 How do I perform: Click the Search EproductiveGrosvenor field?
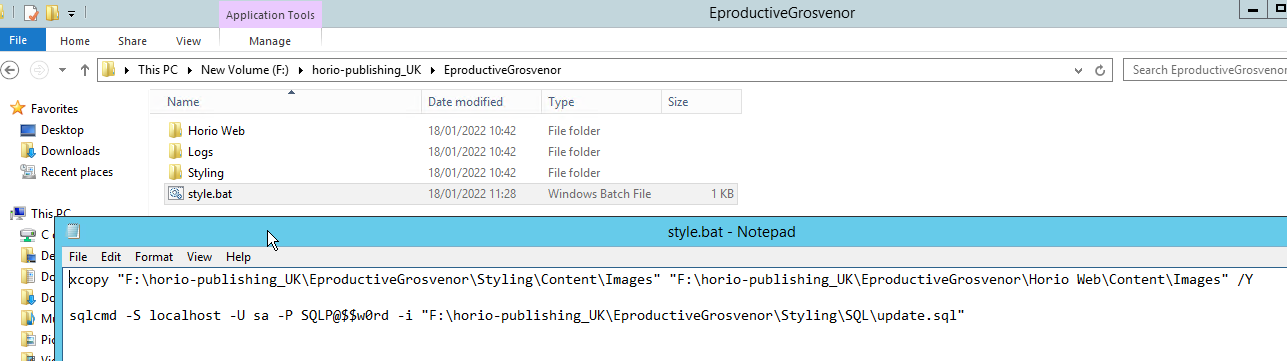coord(1205,71)
